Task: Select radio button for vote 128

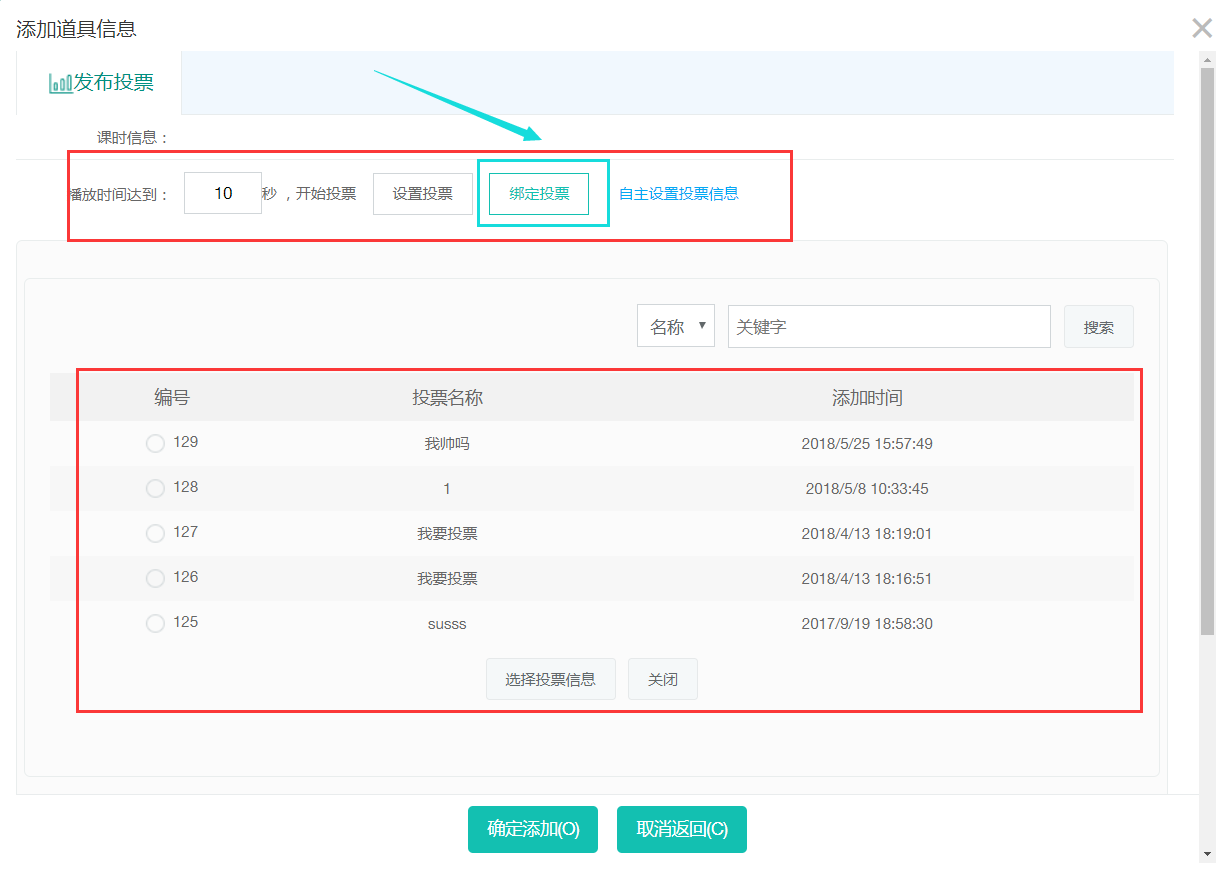Action: click(155, 488)
